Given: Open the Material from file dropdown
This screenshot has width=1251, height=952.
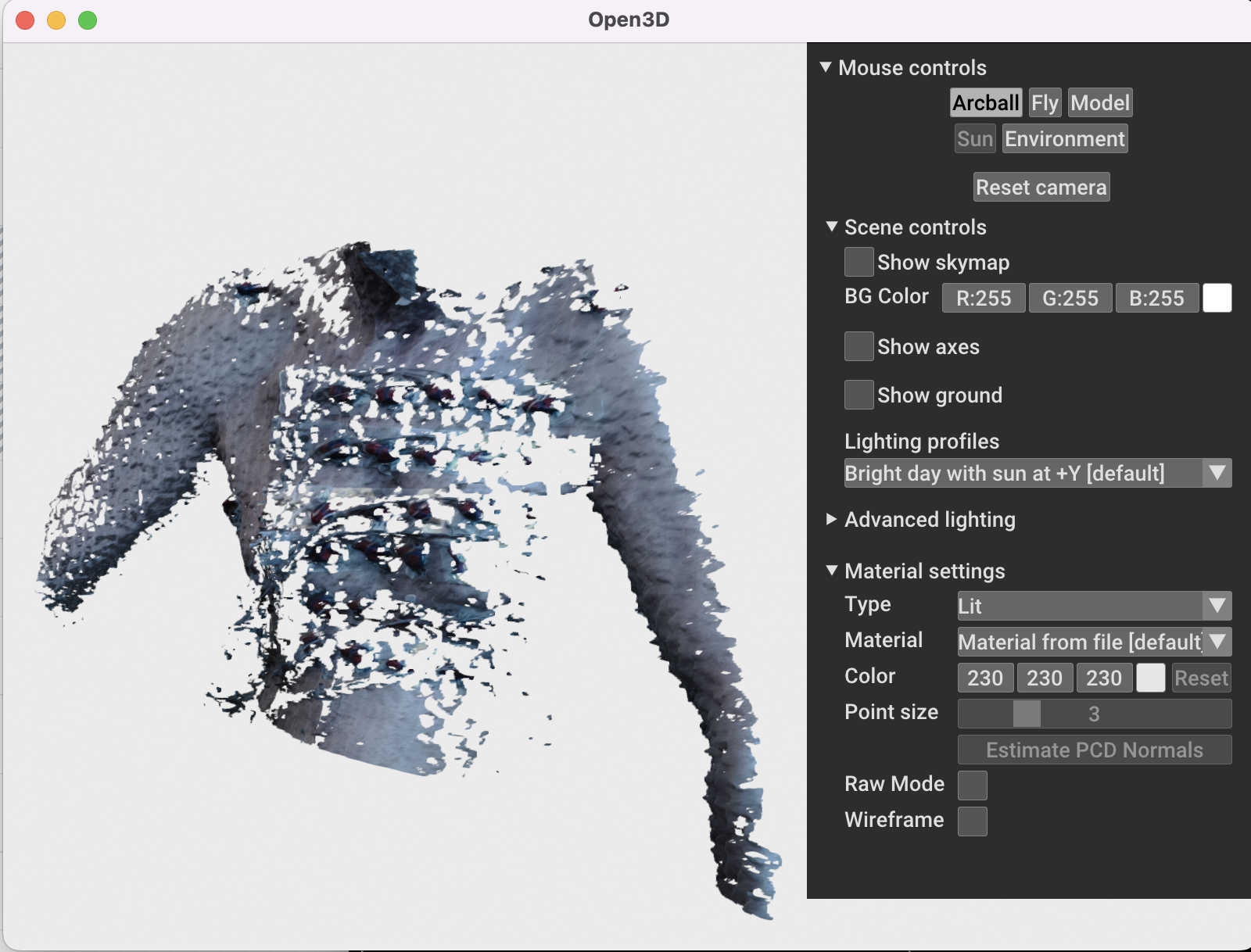Looking at the screenshot, I should (1217, 642).
